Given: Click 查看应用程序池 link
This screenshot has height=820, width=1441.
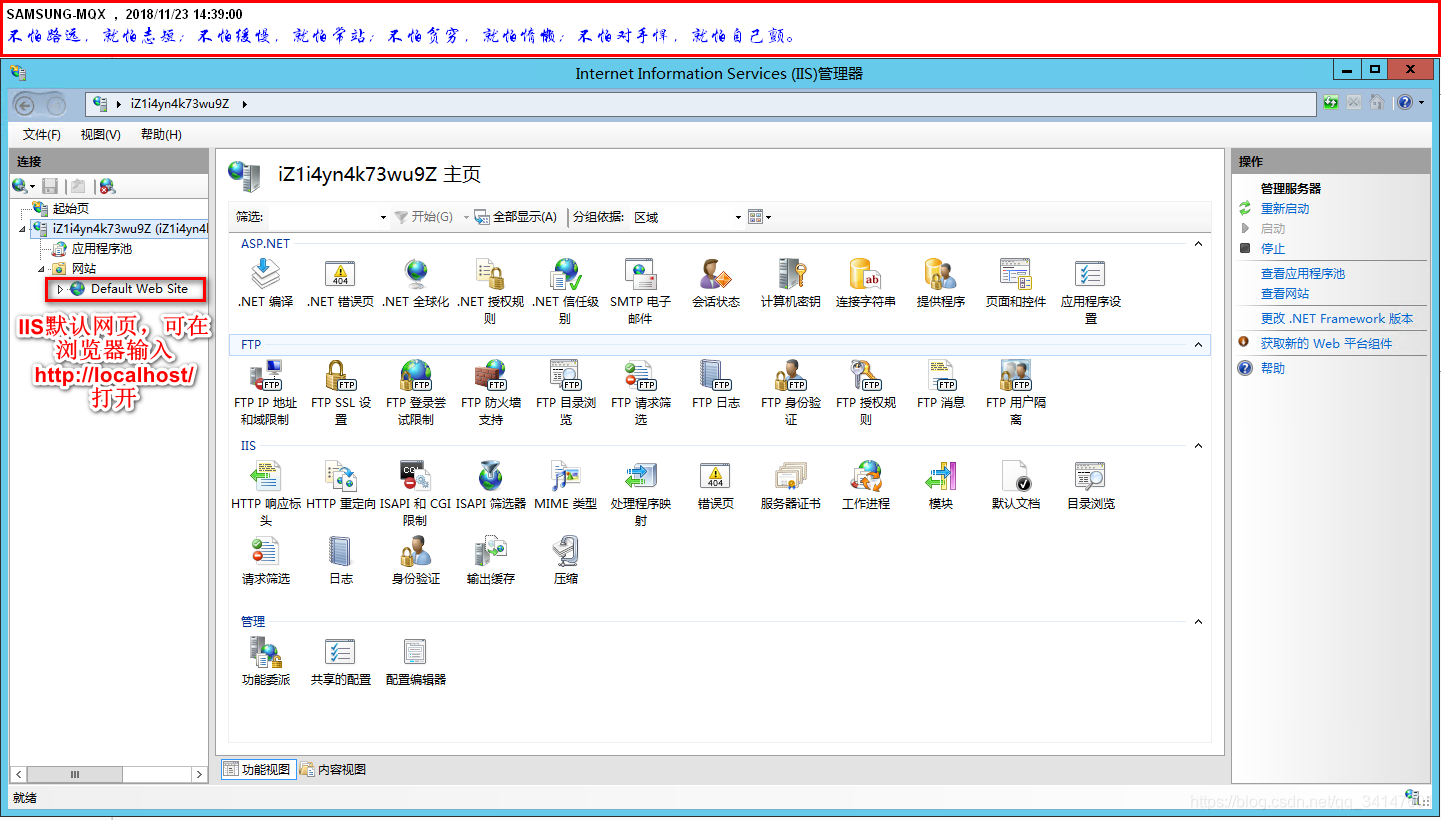Looking at the screenshot, I should click(1303, 274).
